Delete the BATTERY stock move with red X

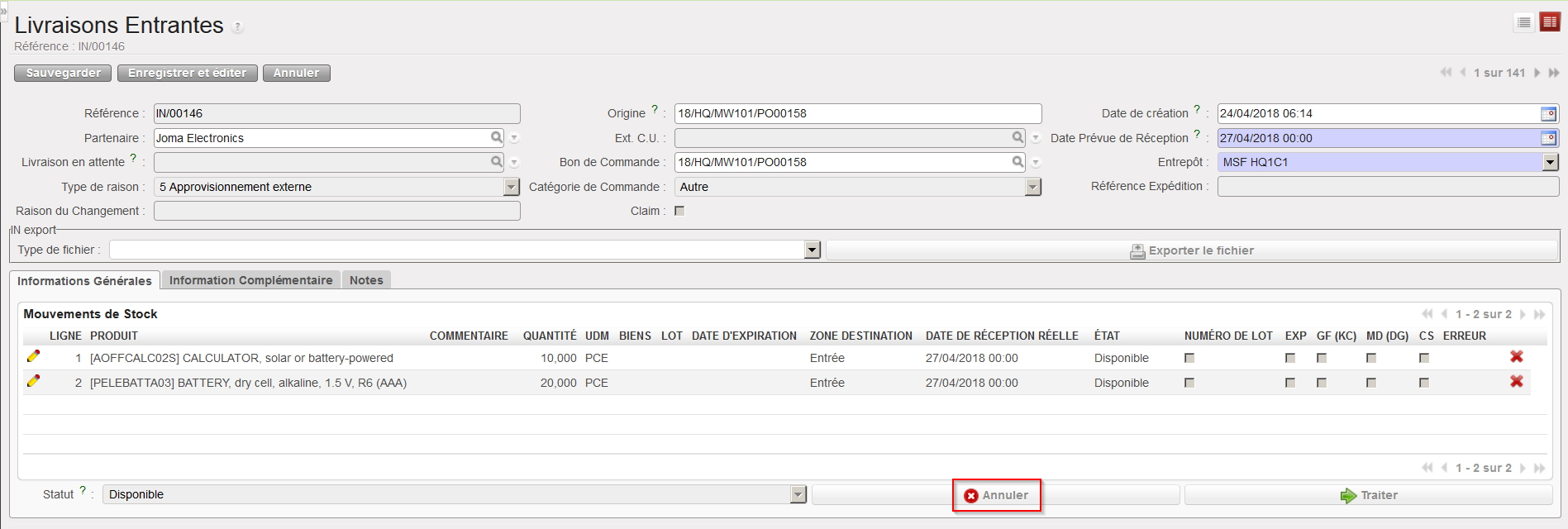pyautogui.click(x=1516, y=382)
